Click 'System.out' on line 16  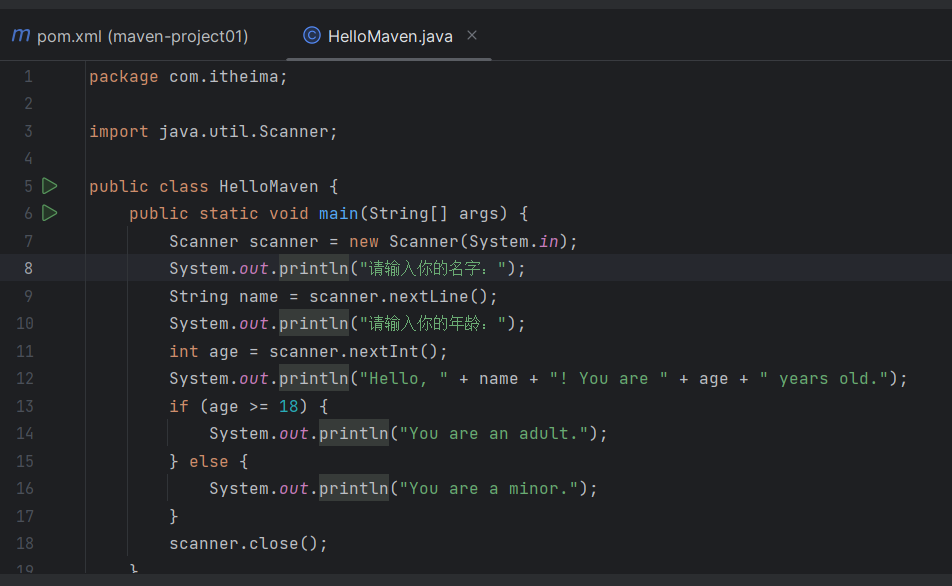[259, 489]
